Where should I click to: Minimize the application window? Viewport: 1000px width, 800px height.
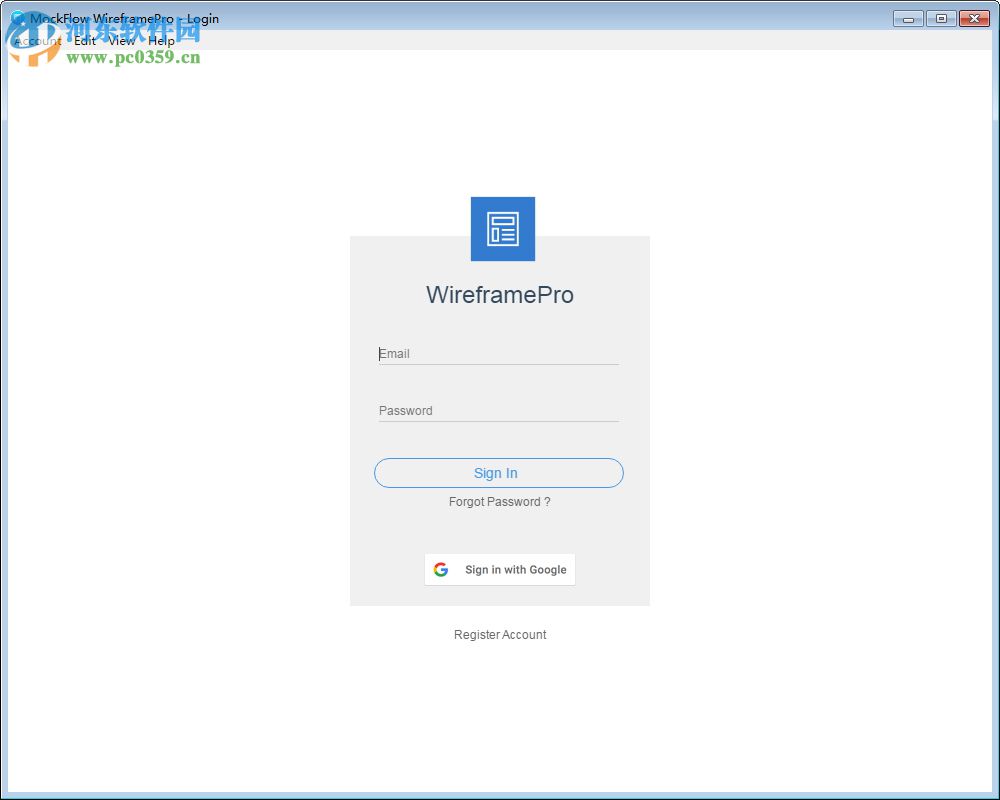907,18
